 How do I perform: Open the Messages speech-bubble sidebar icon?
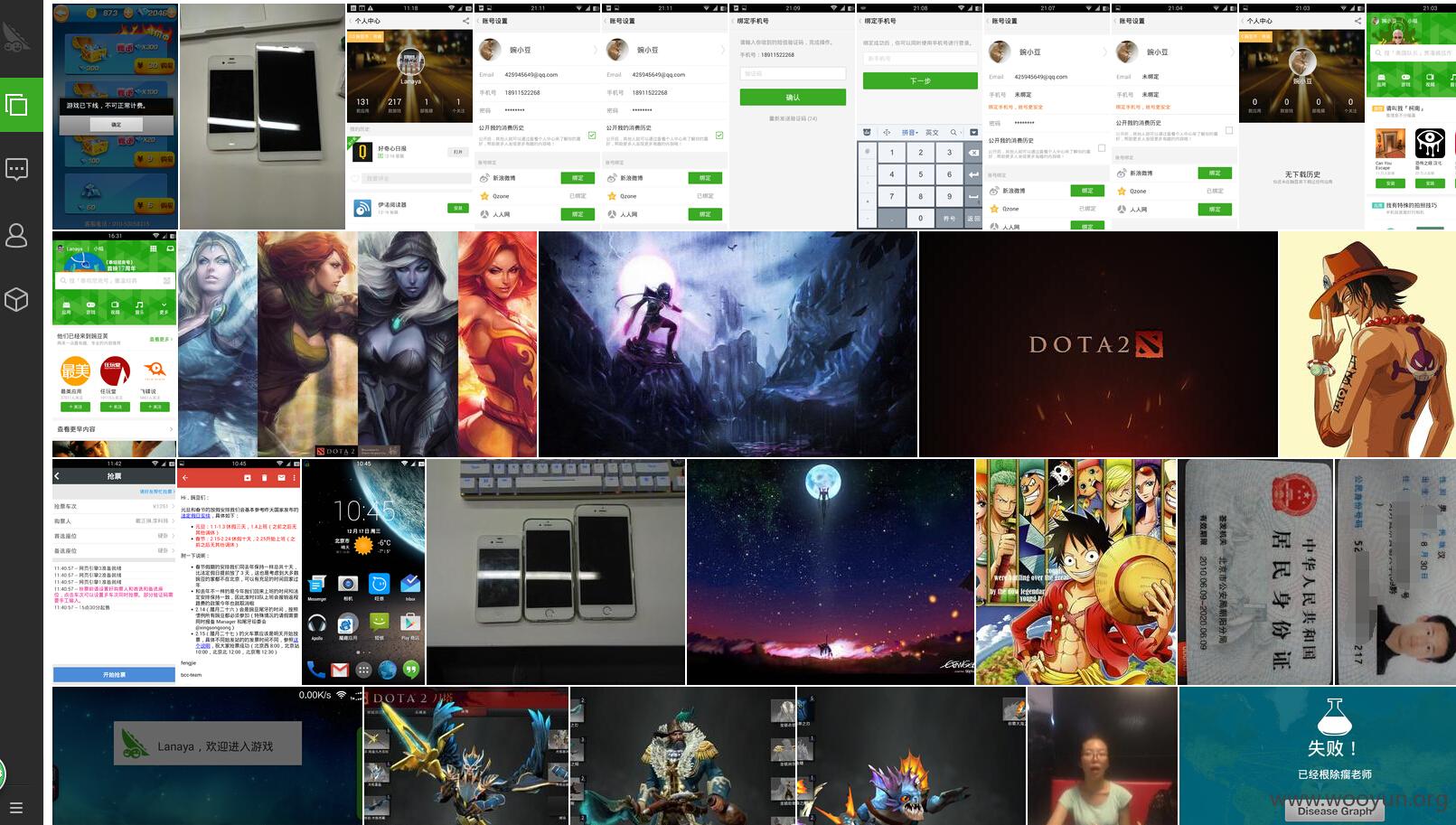tap(16, 169)
